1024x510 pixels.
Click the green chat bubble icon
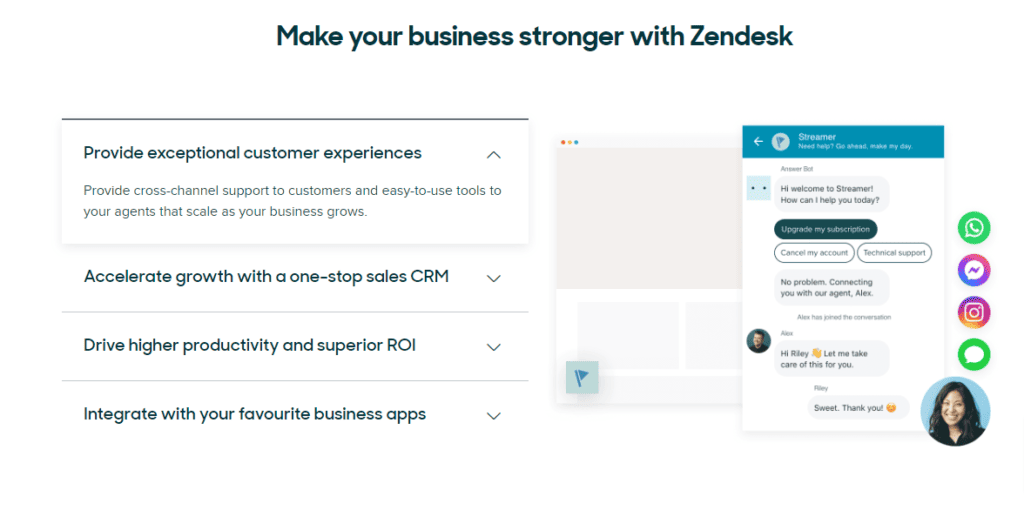973,354
